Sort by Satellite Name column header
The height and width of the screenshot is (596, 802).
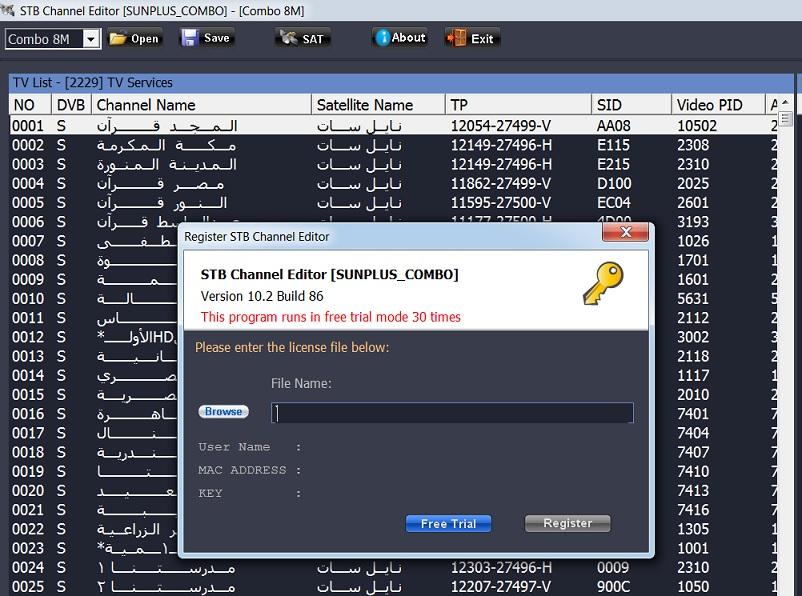pos(378,105)
